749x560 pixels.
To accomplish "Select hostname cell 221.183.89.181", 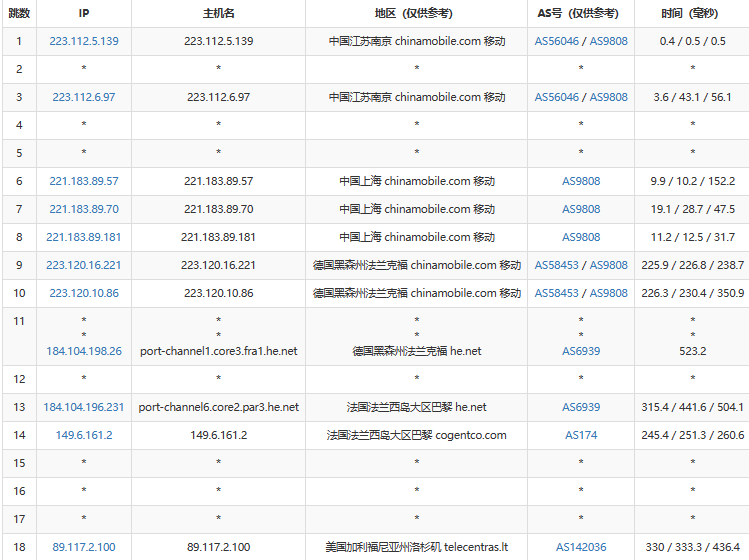I will [x=218, y=237].
